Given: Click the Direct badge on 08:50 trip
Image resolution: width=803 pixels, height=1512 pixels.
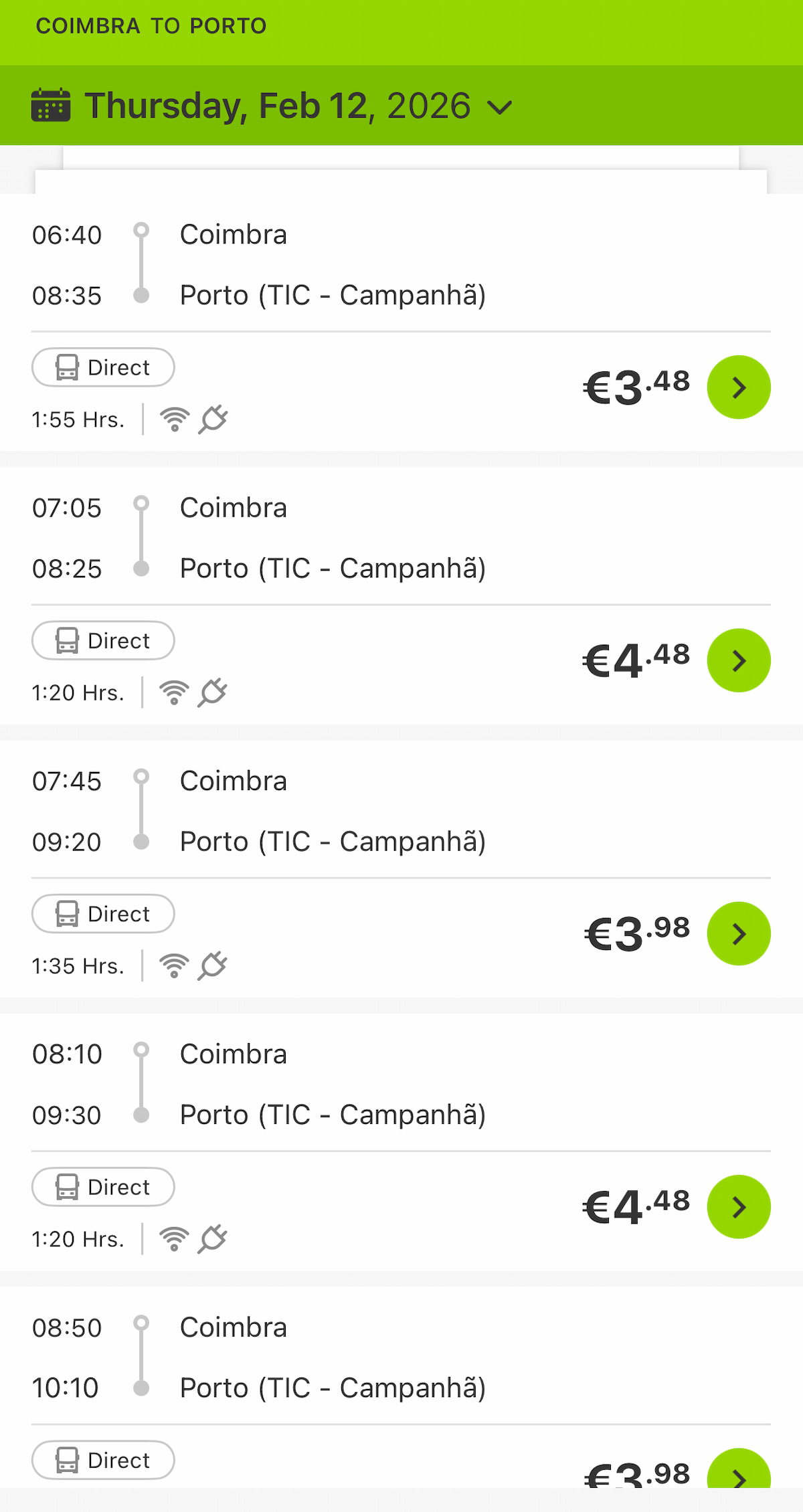Looking at the screenshot, I should 103,1460.
